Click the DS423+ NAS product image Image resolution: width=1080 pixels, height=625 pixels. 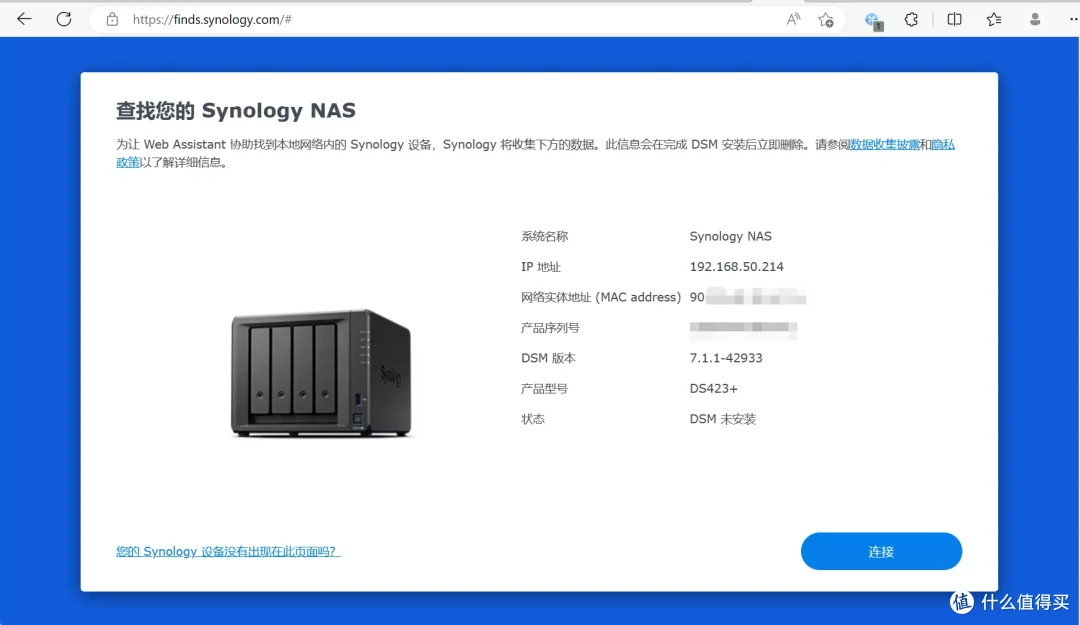click(x=322, y=375)
